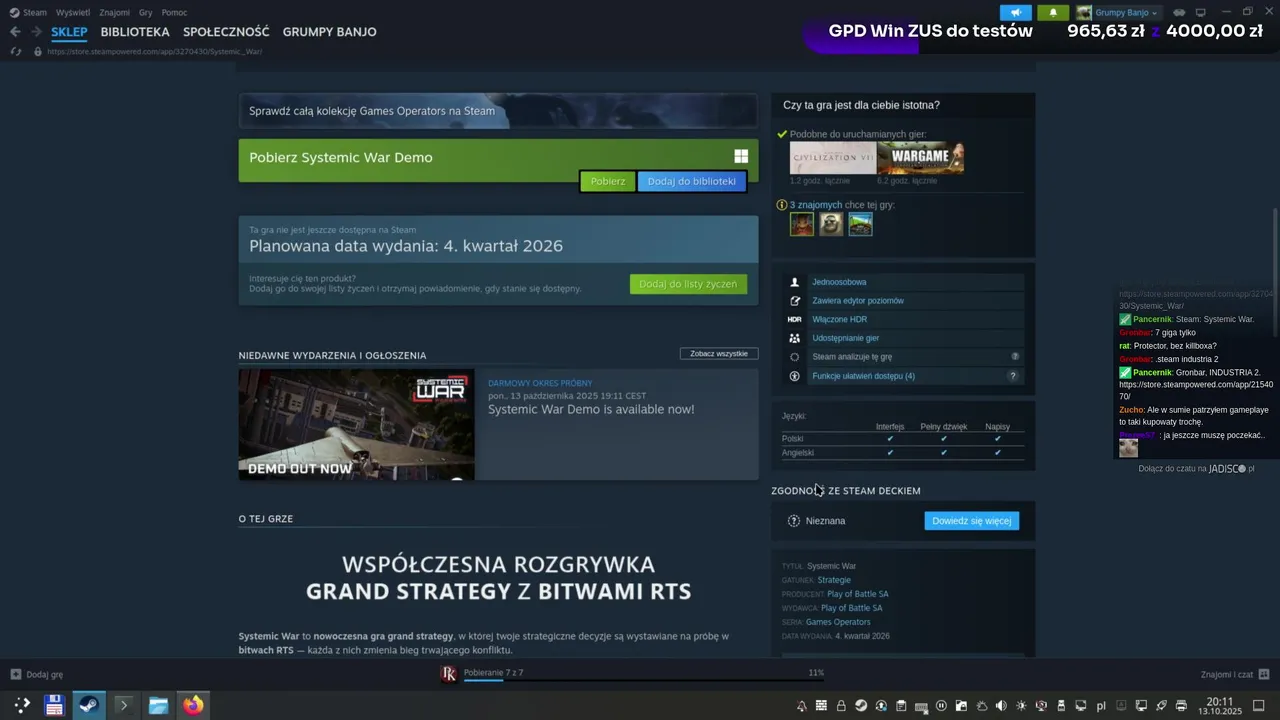Click the Wargame similar game thumbnail
Screen dimensions: 1280x720
click(921, 158)
